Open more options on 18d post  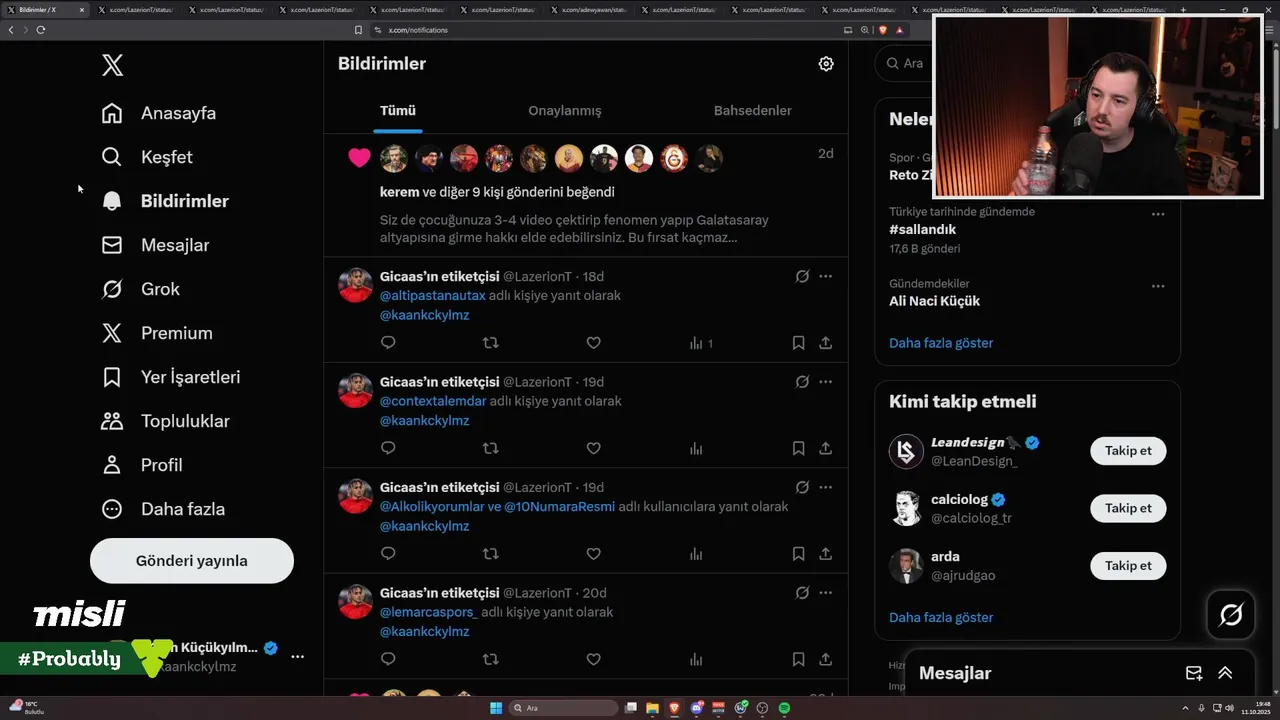click(825, 276)
